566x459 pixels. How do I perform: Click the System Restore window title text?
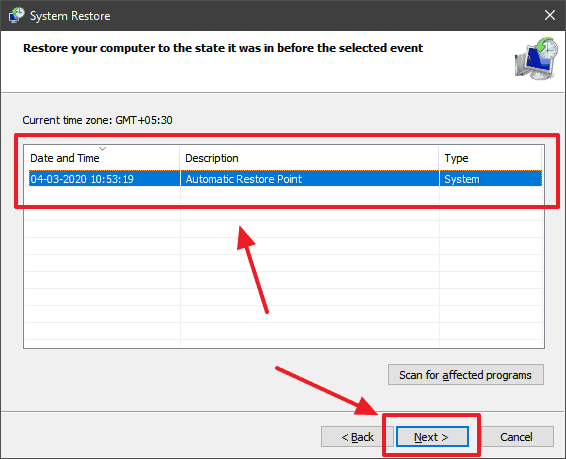coord(70,16)
